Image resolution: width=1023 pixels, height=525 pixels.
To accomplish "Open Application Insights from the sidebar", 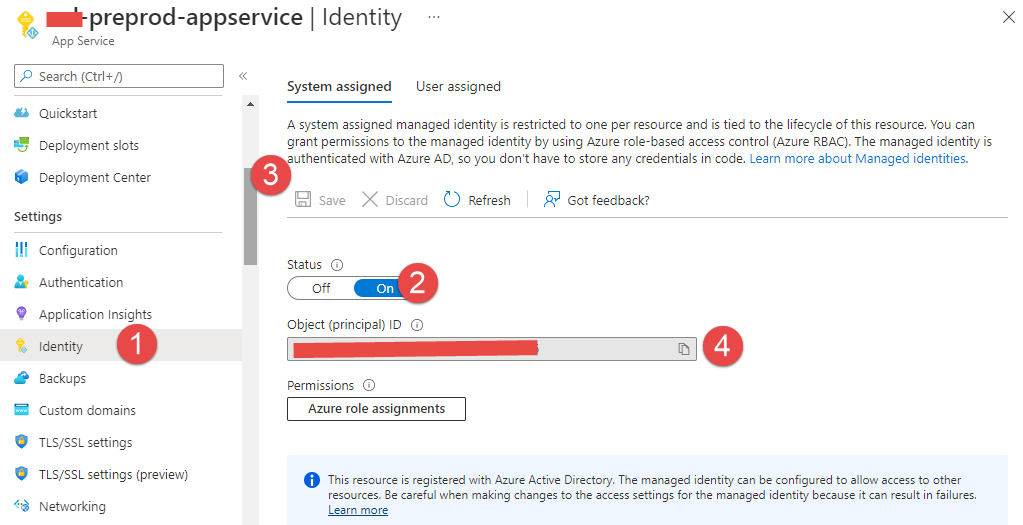I will [95, 314].
